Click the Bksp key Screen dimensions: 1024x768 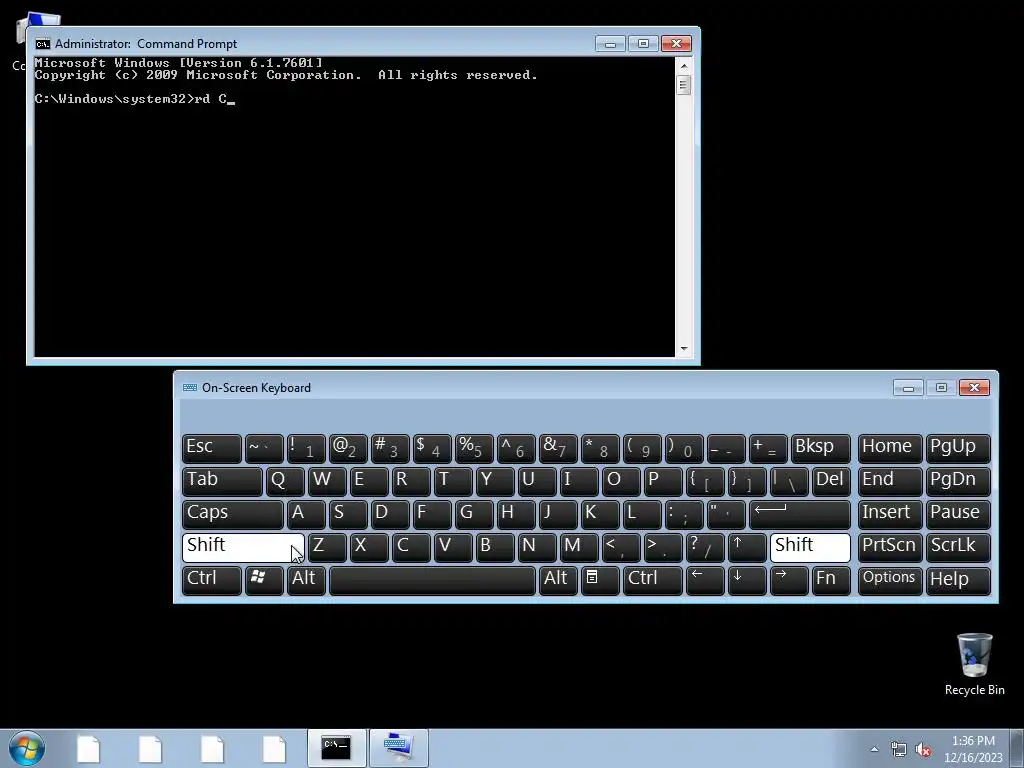click(x=820, y=448)
